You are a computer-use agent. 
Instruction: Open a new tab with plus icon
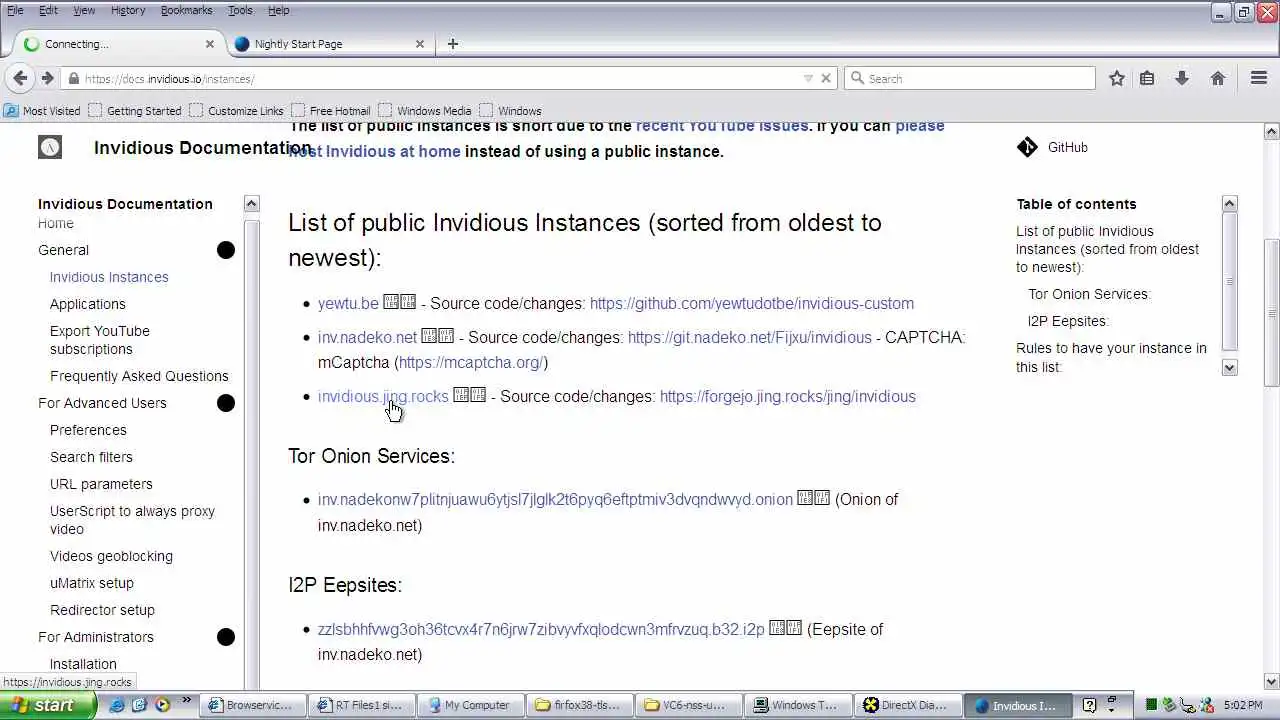click(x=453, y=44)
